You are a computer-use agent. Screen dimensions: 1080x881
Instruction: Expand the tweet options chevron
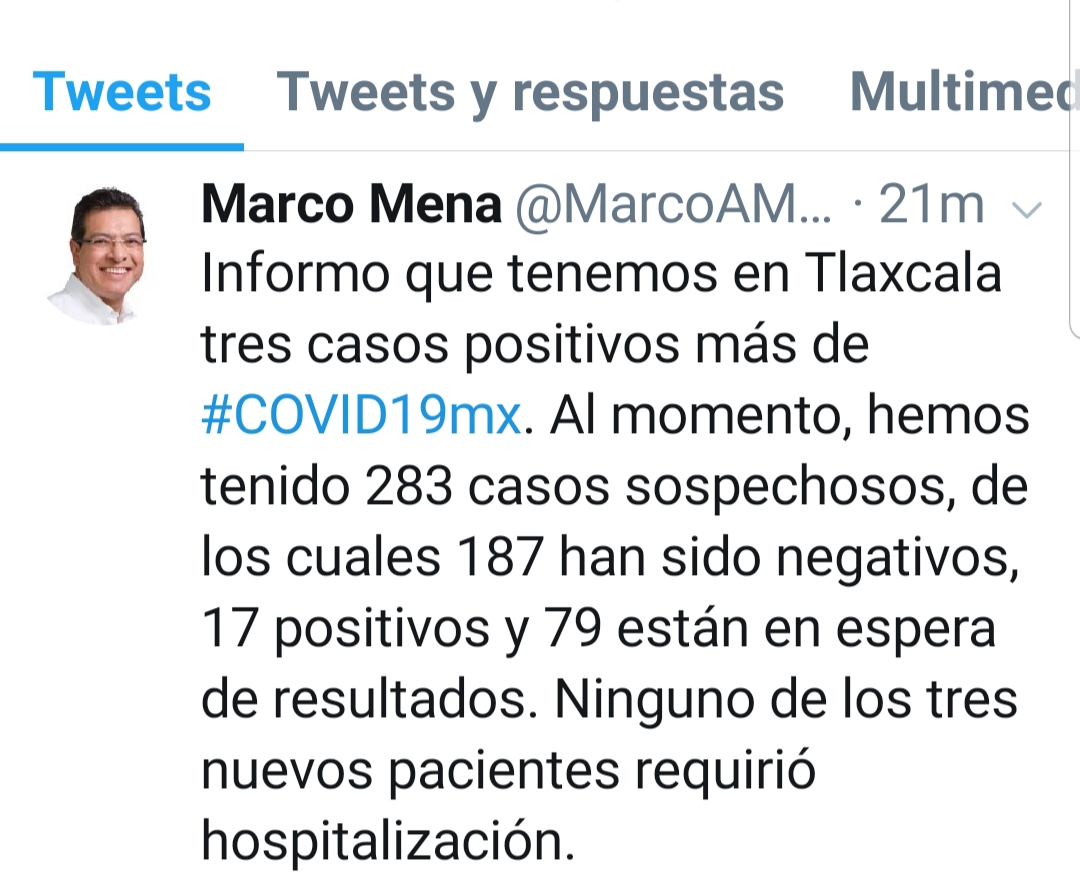pyautogui.click(x=1027, y=209)
